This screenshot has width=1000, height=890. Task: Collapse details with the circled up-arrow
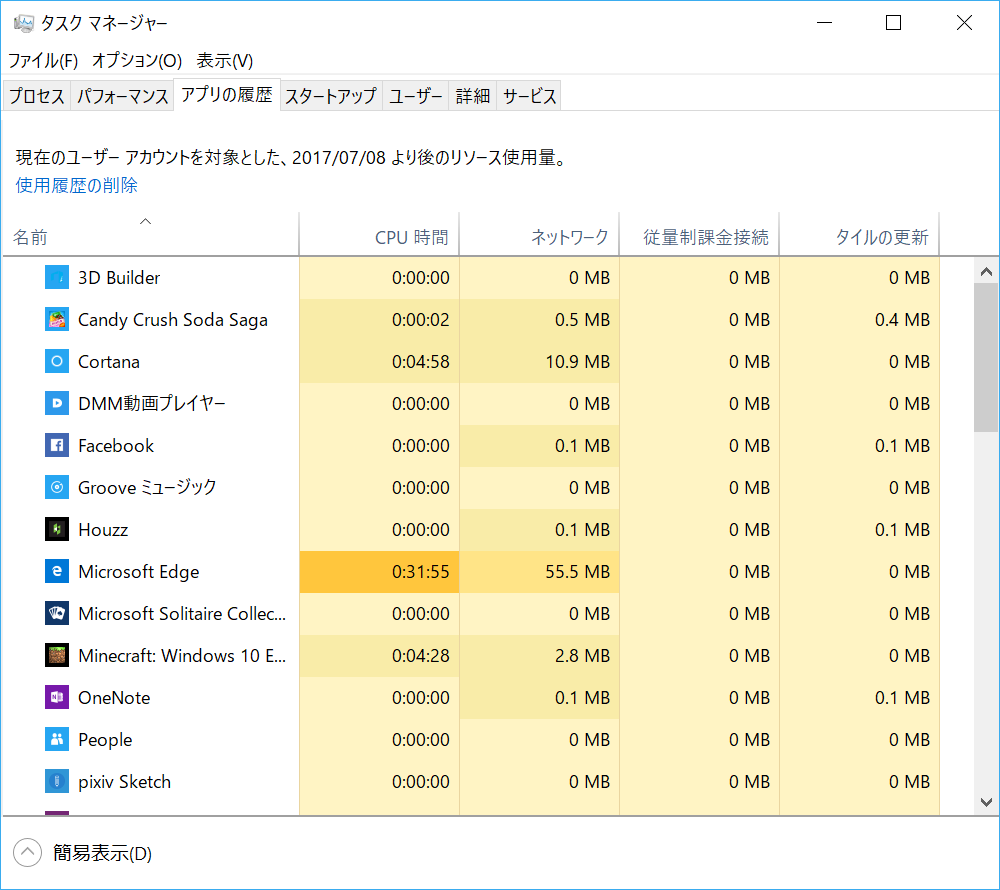pos(27,852)
